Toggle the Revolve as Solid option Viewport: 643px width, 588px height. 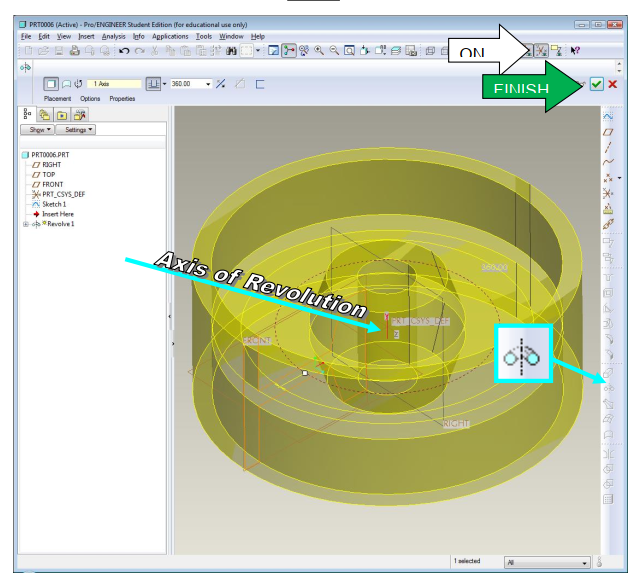[52, 84]
